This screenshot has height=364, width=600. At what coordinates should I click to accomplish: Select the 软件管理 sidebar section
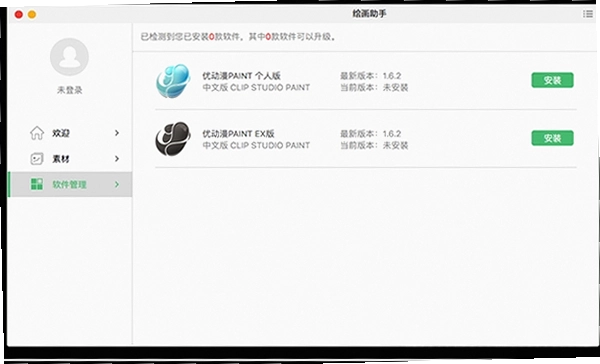[70, 184]
